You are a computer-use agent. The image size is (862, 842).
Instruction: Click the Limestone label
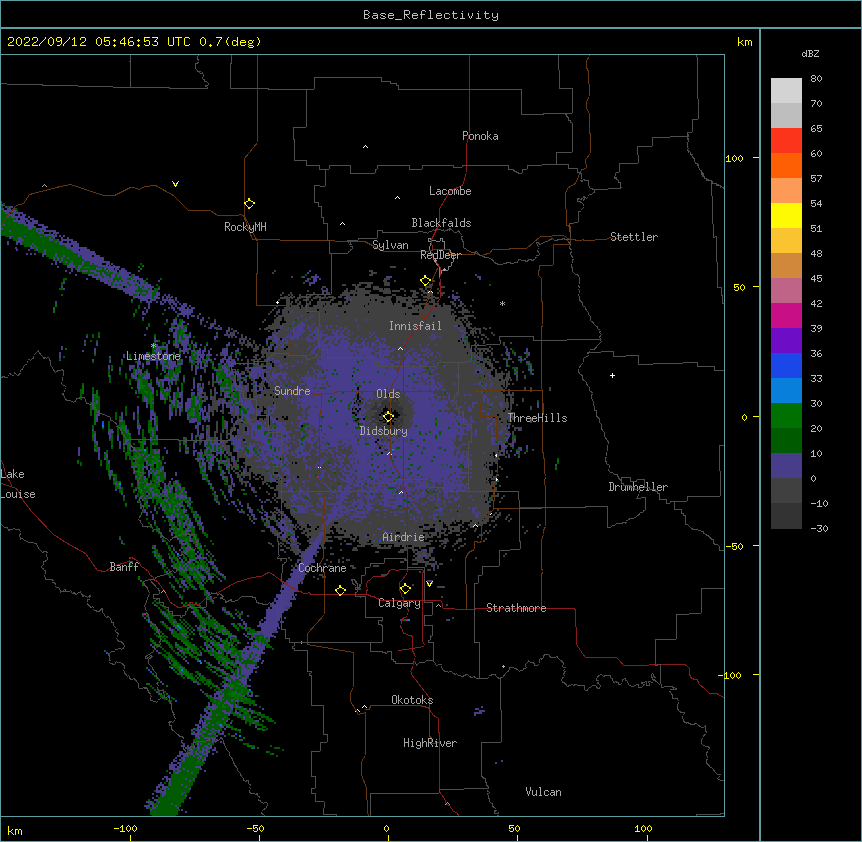pos(153,356)
